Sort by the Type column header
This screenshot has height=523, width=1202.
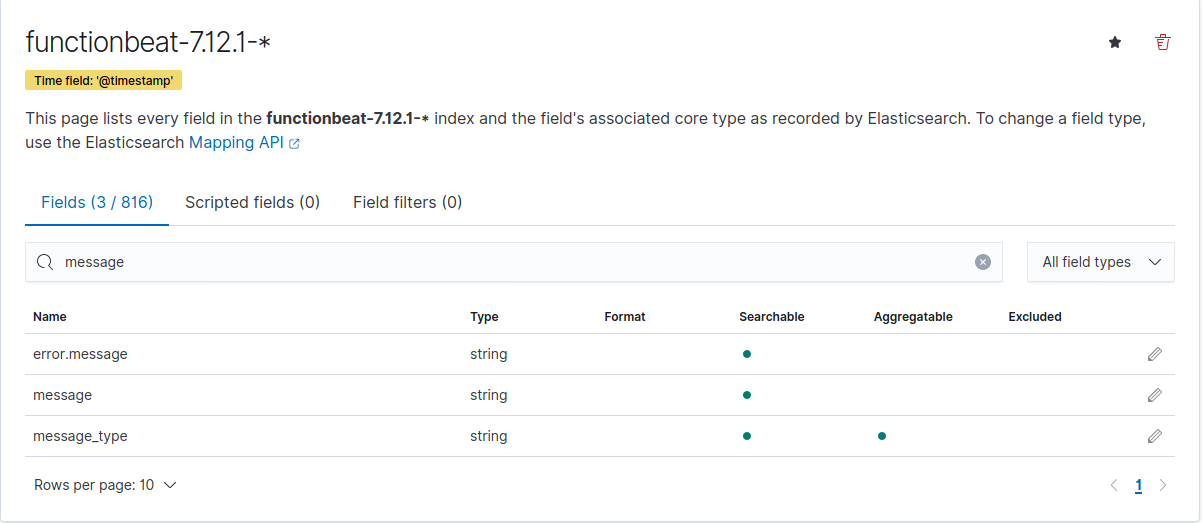484,317
